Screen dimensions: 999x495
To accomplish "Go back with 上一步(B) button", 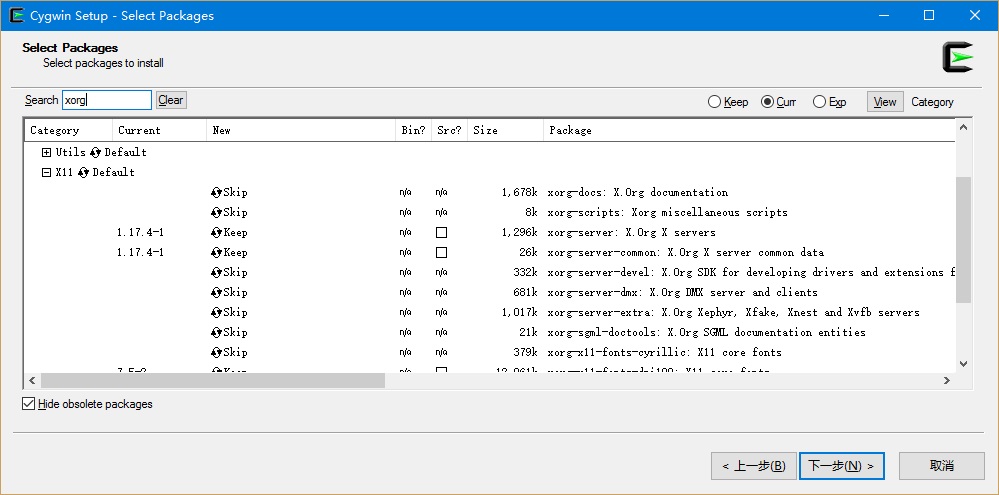I will click(x=754, y=466).
